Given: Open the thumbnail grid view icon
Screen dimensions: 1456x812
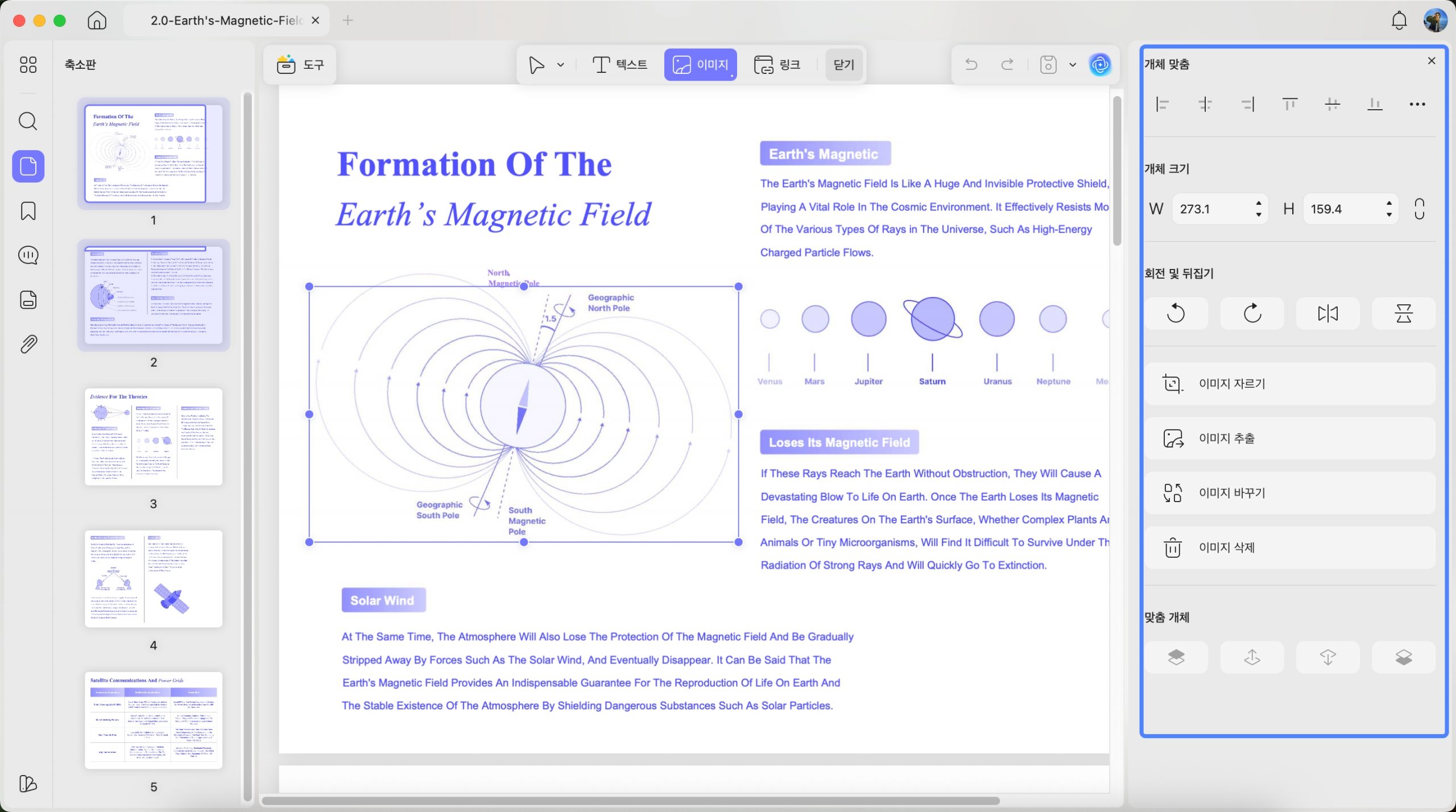Looking at the screenshot, I should click(28, 64).
